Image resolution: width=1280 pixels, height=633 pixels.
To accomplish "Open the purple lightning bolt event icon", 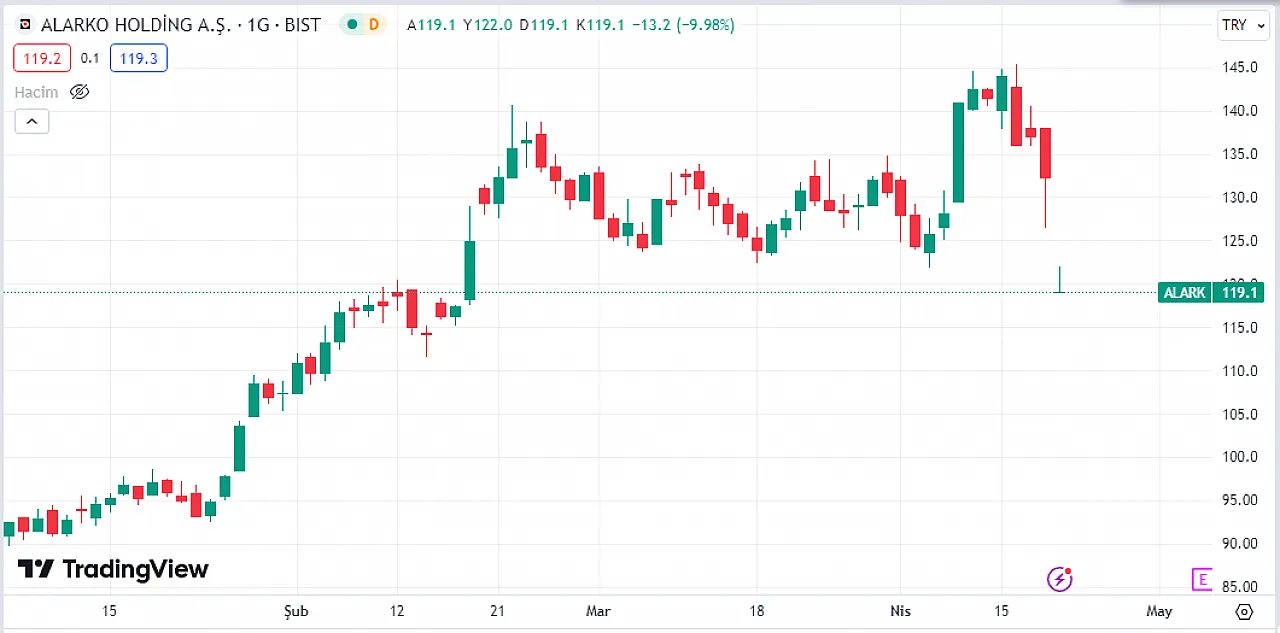I will pos(1059,578).
